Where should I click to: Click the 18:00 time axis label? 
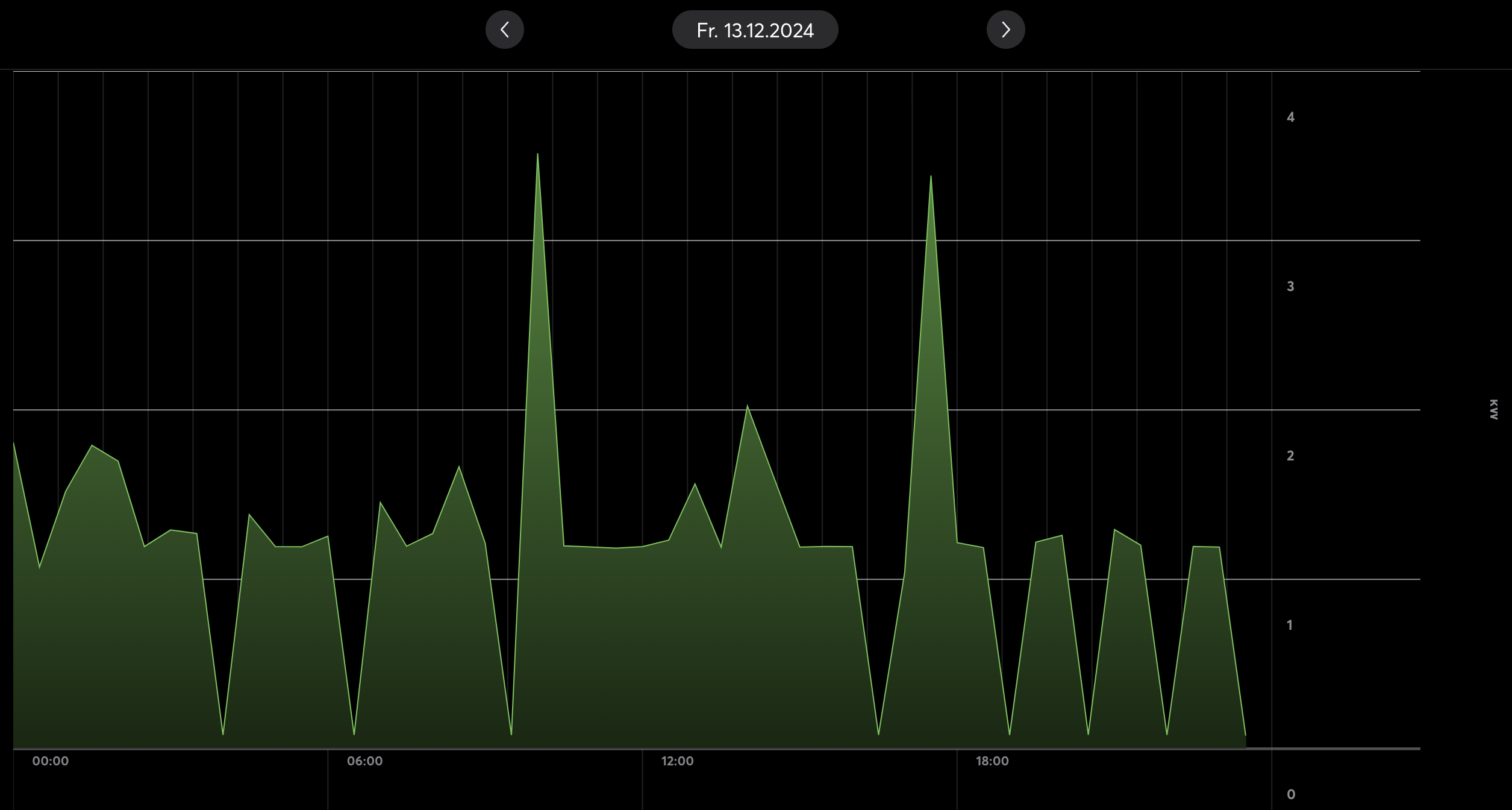[x=992, y=761]
